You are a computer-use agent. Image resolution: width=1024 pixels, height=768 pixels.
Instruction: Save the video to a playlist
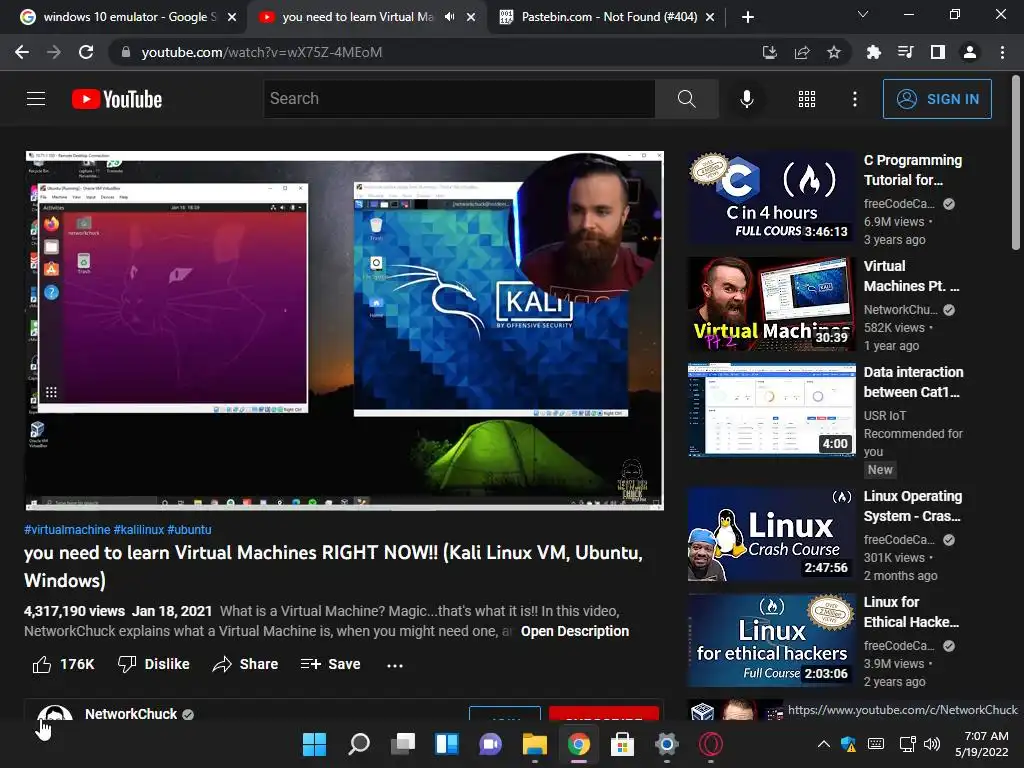[330, 664]
